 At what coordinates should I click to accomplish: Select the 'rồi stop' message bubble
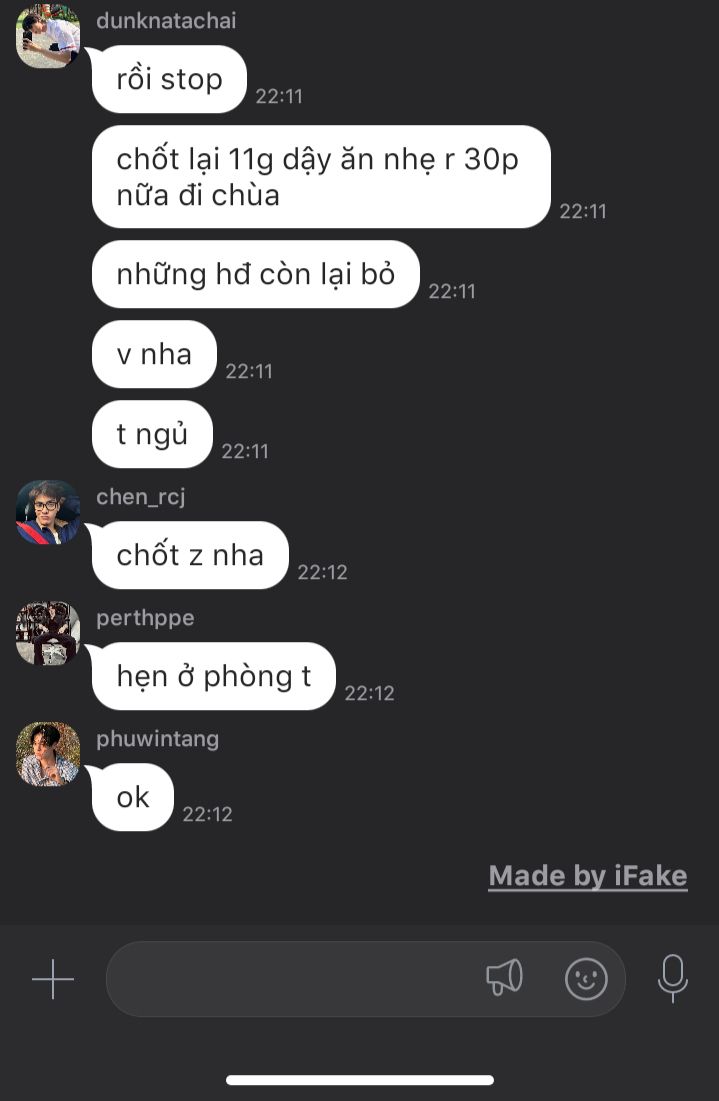click(169, 79)
